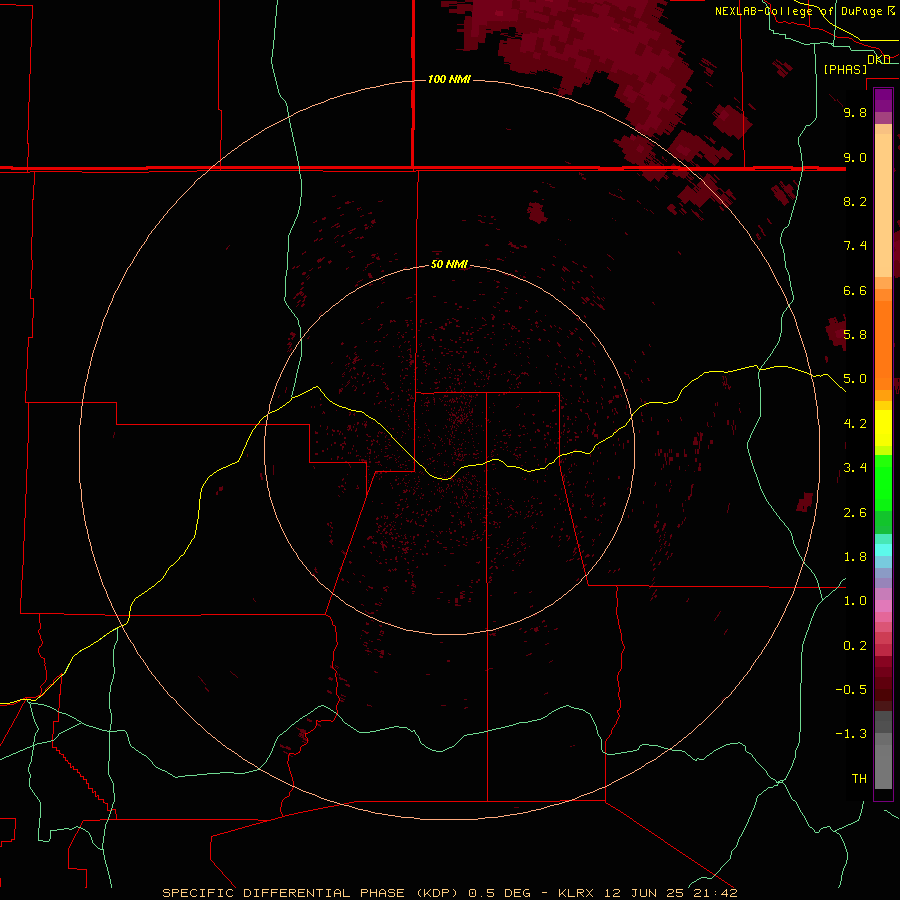Screen dimensions: 900x900
Task: Click the KLRX station ID in the caption
Action: (576, 893)
